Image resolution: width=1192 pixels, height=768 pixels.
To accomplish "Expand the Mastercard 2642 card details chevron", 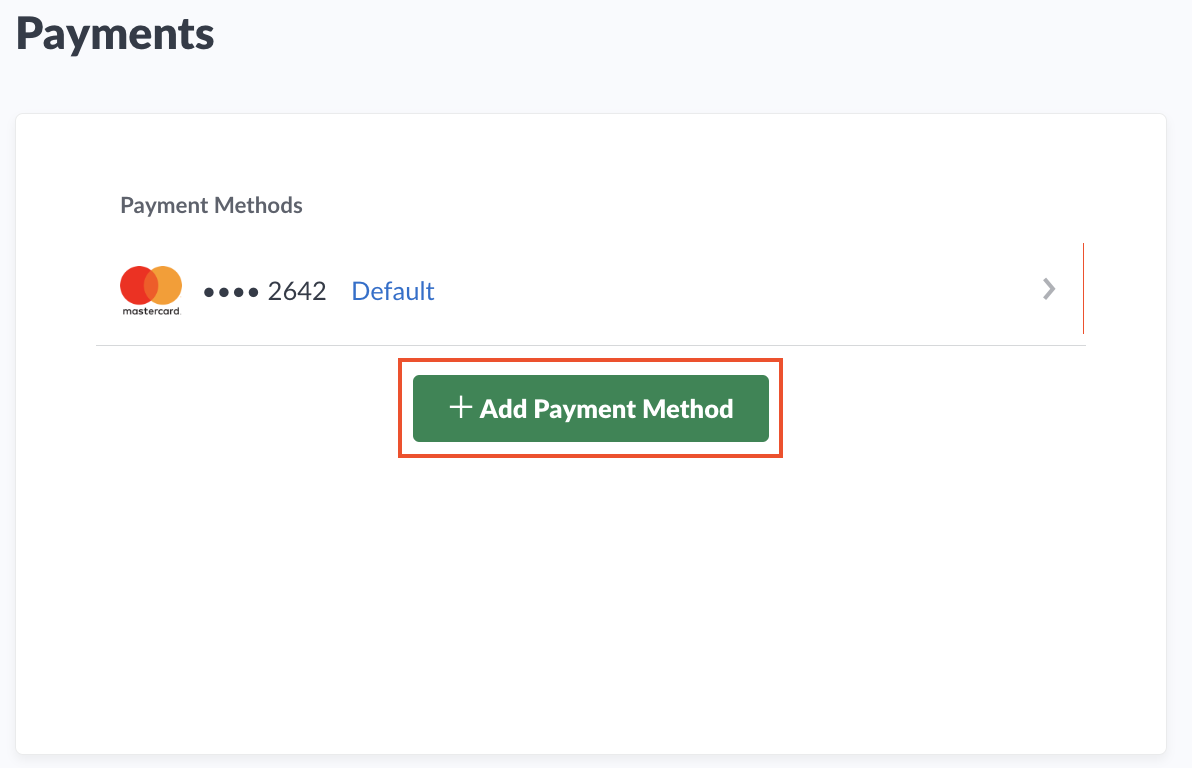I will tap(1049, 290).
